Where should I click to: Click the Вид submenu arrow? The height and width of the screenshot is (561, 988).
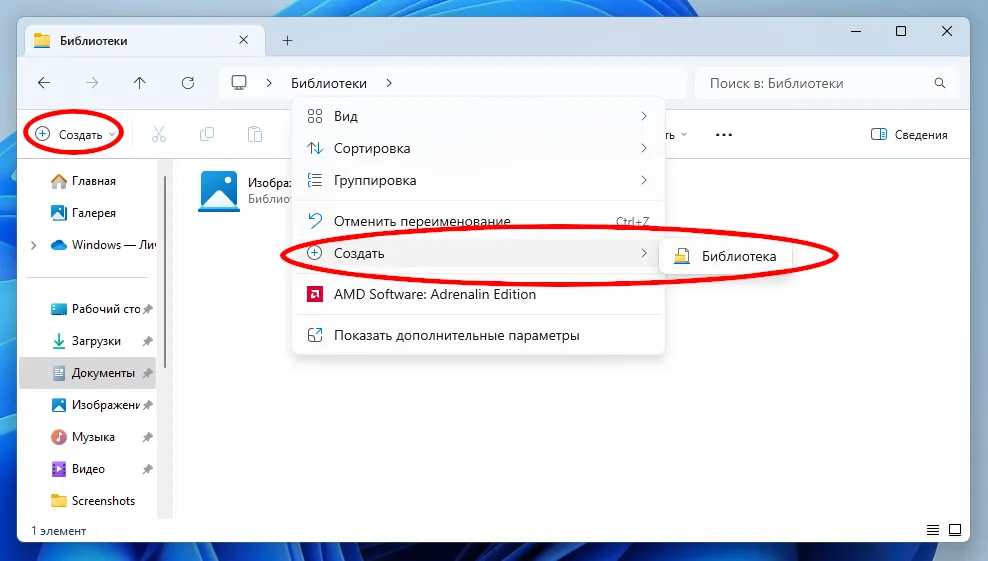pyautogui.click(x=643, y=116)
